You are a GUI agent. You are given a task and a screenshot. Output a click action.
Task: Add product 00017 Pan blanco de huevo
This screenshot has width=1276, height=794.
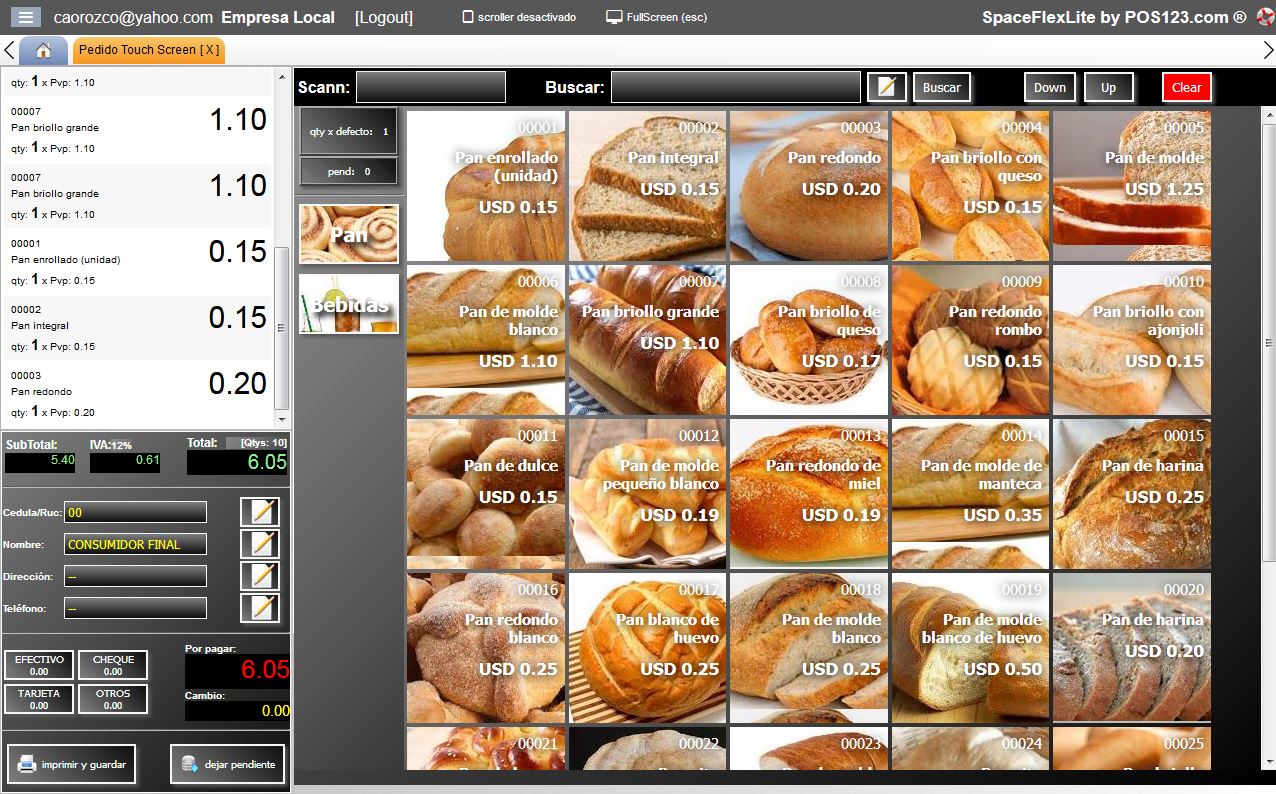(x=648, y=648)
